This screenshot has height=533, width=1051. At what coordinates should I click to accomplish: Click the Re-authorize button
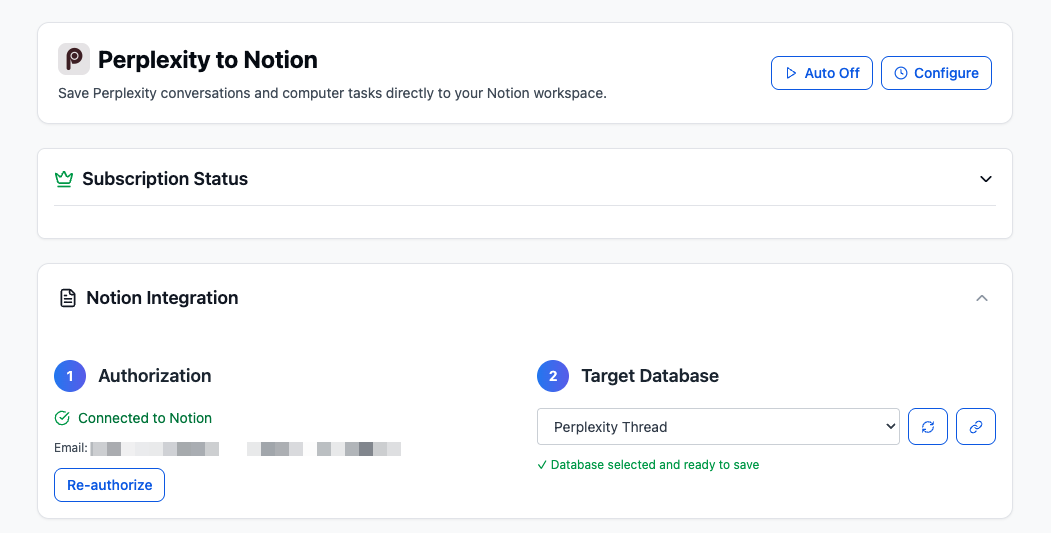[x=109, y=485]
